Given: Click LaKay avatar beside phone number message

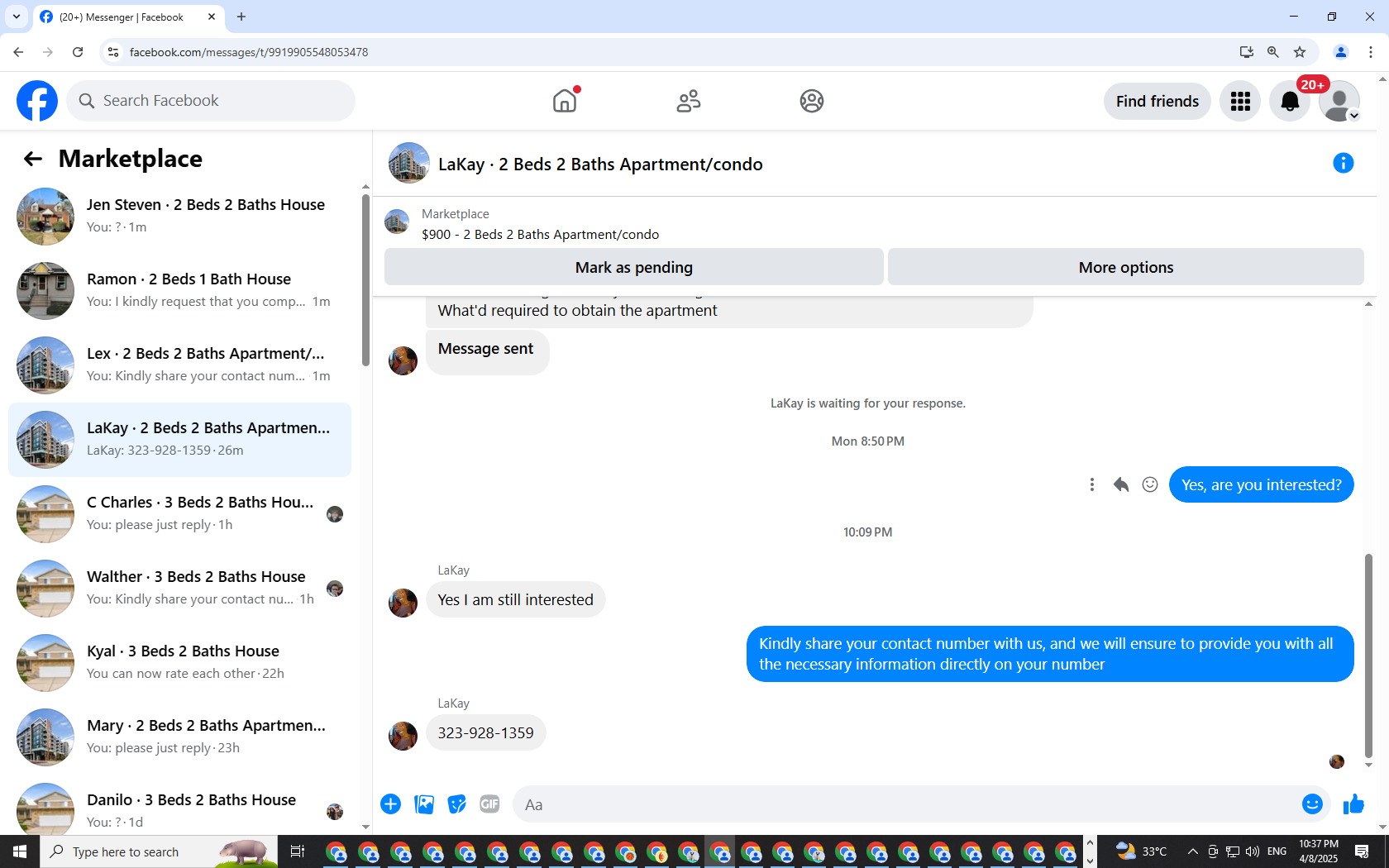Looking at the screenshot, I should click(x=403, y=736).
